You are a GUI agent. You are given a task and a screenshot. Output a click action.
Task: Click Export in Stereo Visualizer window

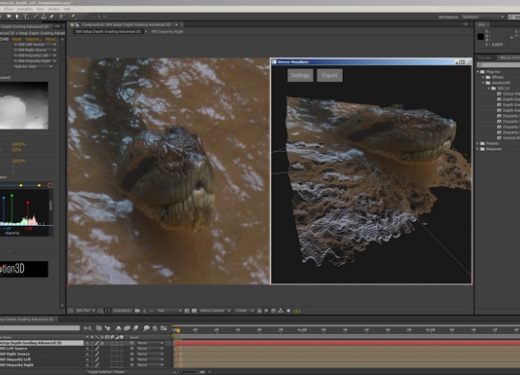(329, 76)
